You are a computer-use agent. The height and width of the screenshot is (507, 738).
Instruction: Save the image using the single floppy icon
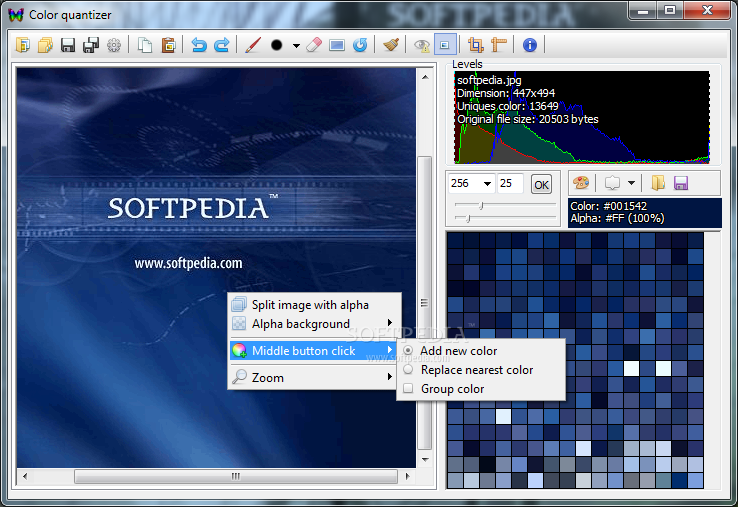pos(68,45)
